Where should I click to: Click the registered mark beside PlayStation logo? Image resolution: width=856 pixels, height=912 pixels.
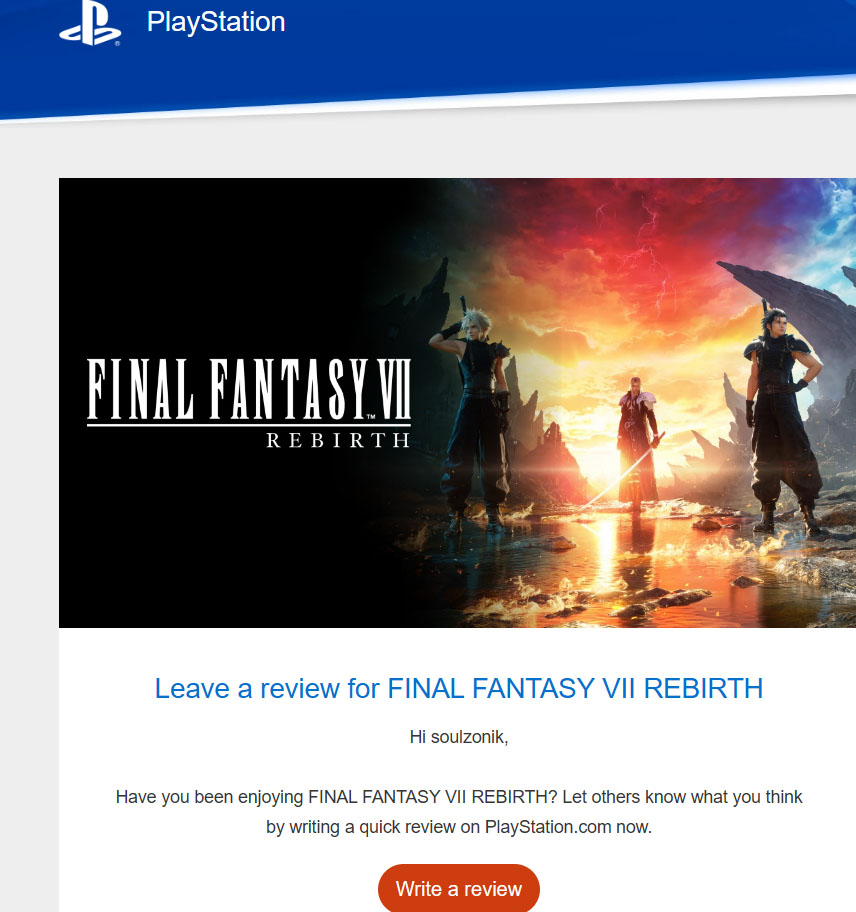pos(117,42)
